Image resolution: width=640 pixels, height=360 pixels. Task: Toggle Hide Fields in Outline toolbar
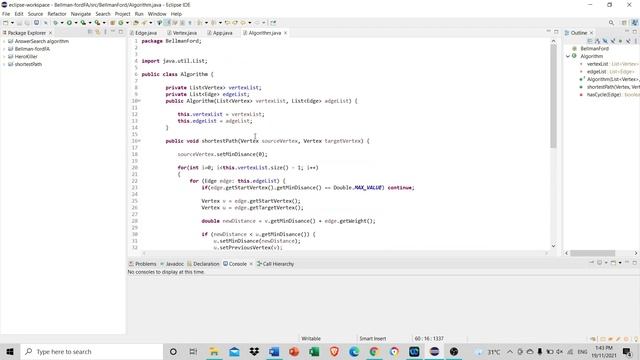(605, 41)
